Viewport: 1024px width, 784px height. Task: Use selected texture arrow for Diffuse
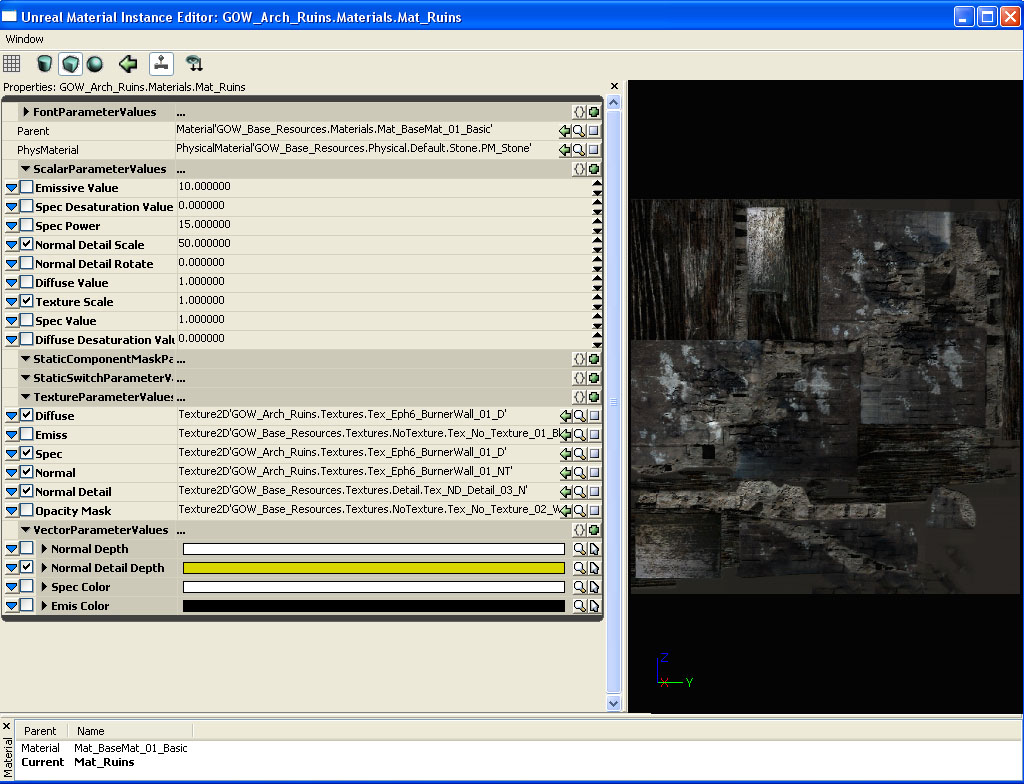566,416
